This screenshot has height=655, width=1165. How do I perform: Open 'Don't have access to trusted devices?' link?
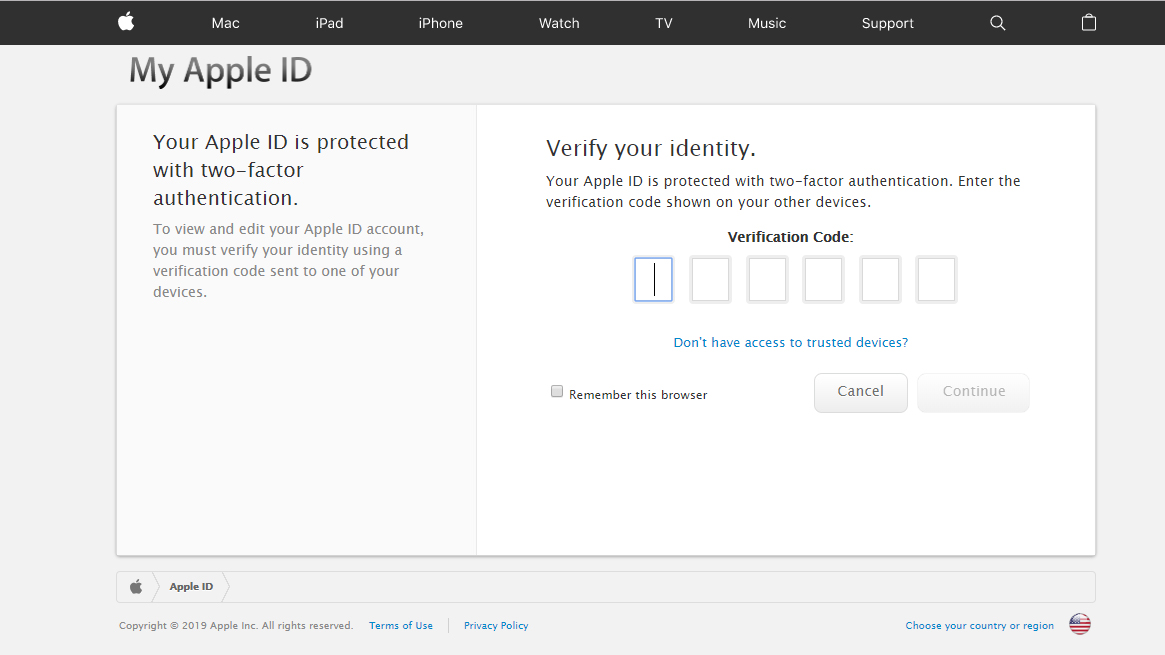[x=791, y=342]
